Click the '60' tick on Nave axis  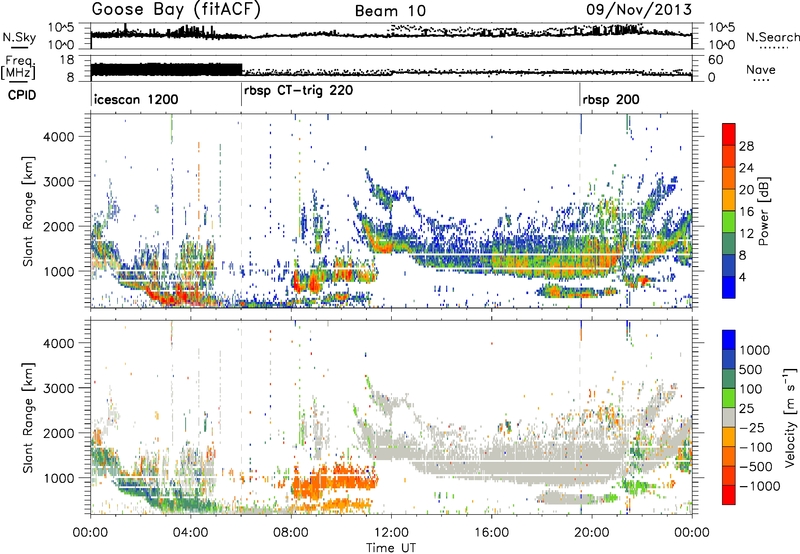716,60
